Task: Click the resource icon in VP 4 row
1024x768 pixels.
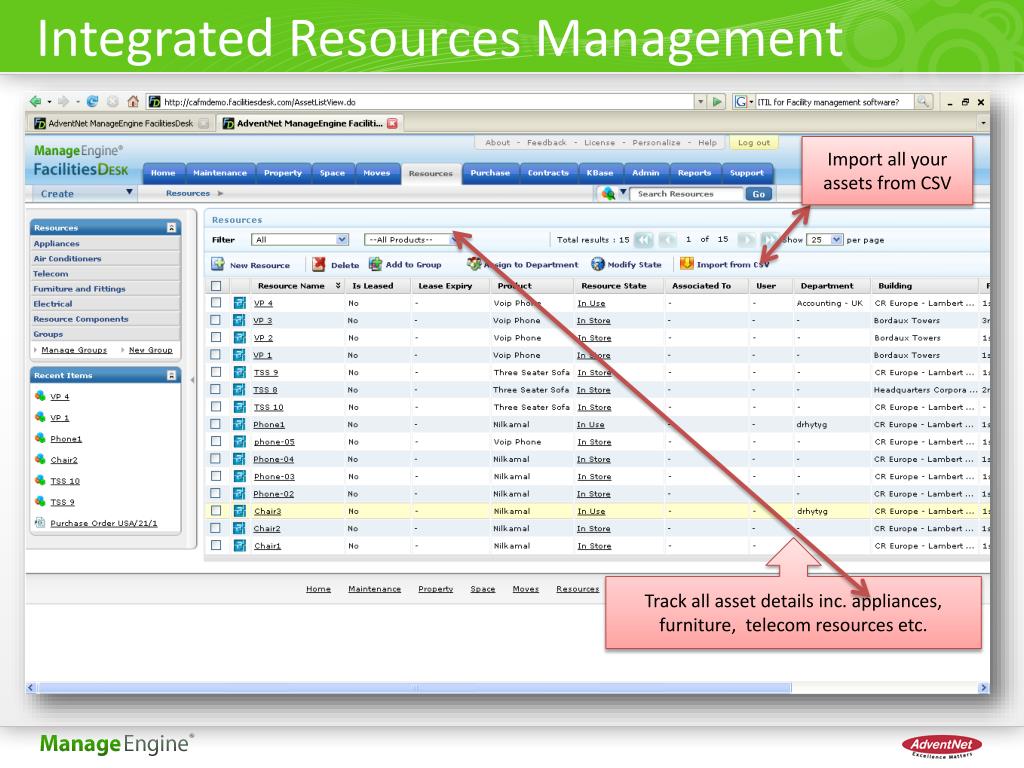Action: point(240,303)
